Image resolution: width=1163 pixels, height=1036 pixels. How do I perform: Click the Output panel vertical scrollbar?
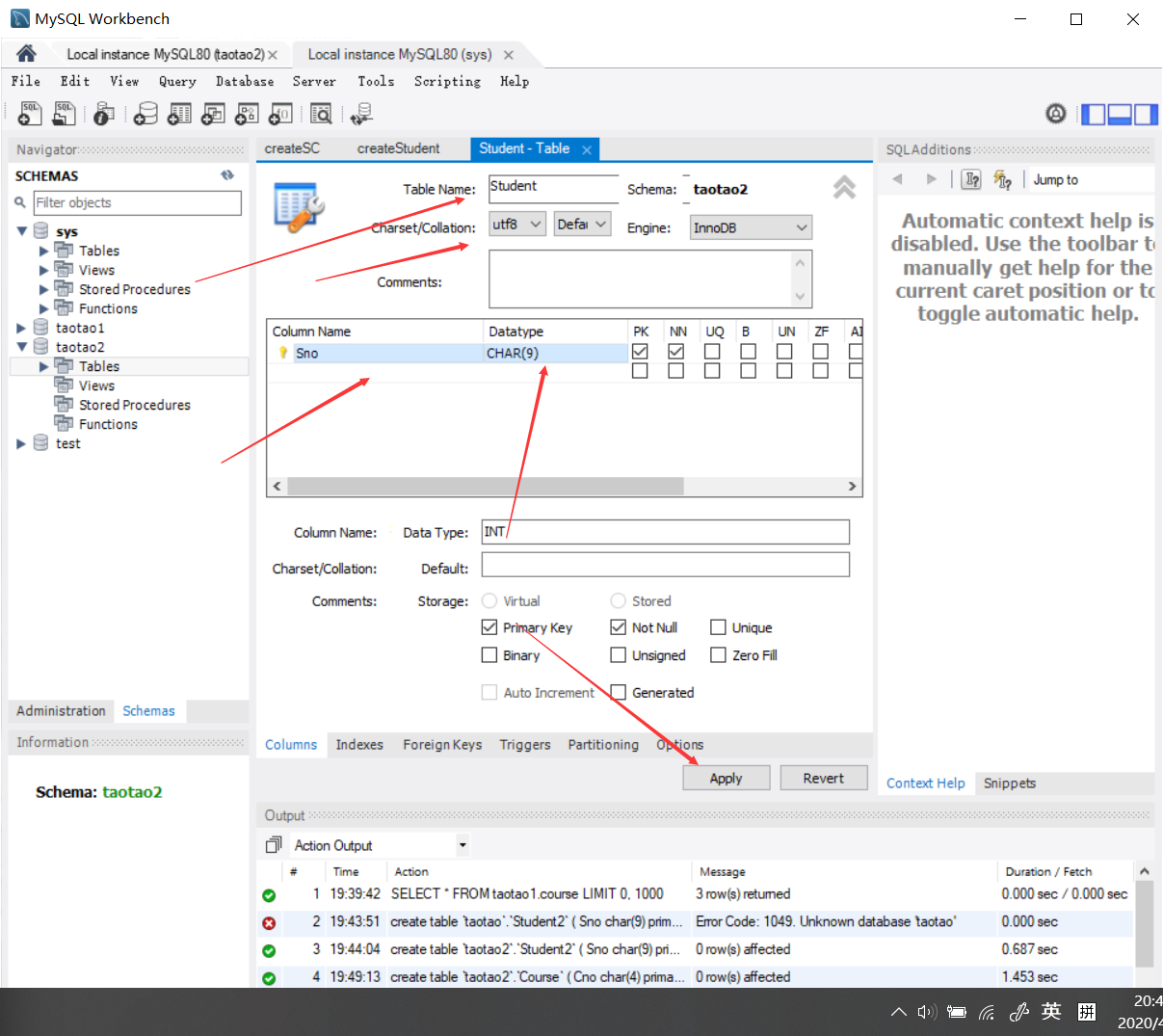click(1144, 922)
